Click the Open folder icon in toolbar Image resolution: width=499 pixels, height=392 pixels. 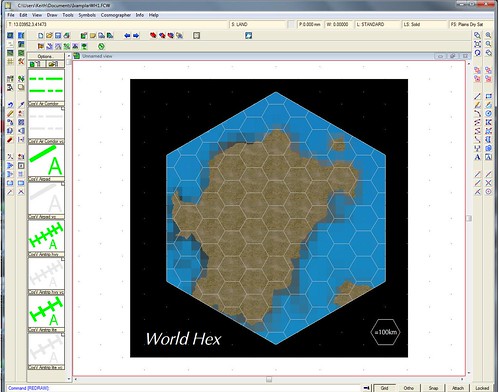pyautogui.click(x=49, y=35)
